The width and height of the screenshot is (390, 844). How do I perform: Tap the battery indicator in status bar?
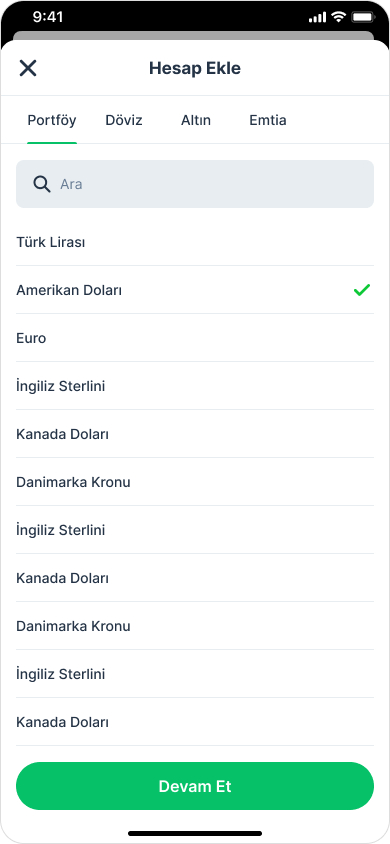coord(363,17)
